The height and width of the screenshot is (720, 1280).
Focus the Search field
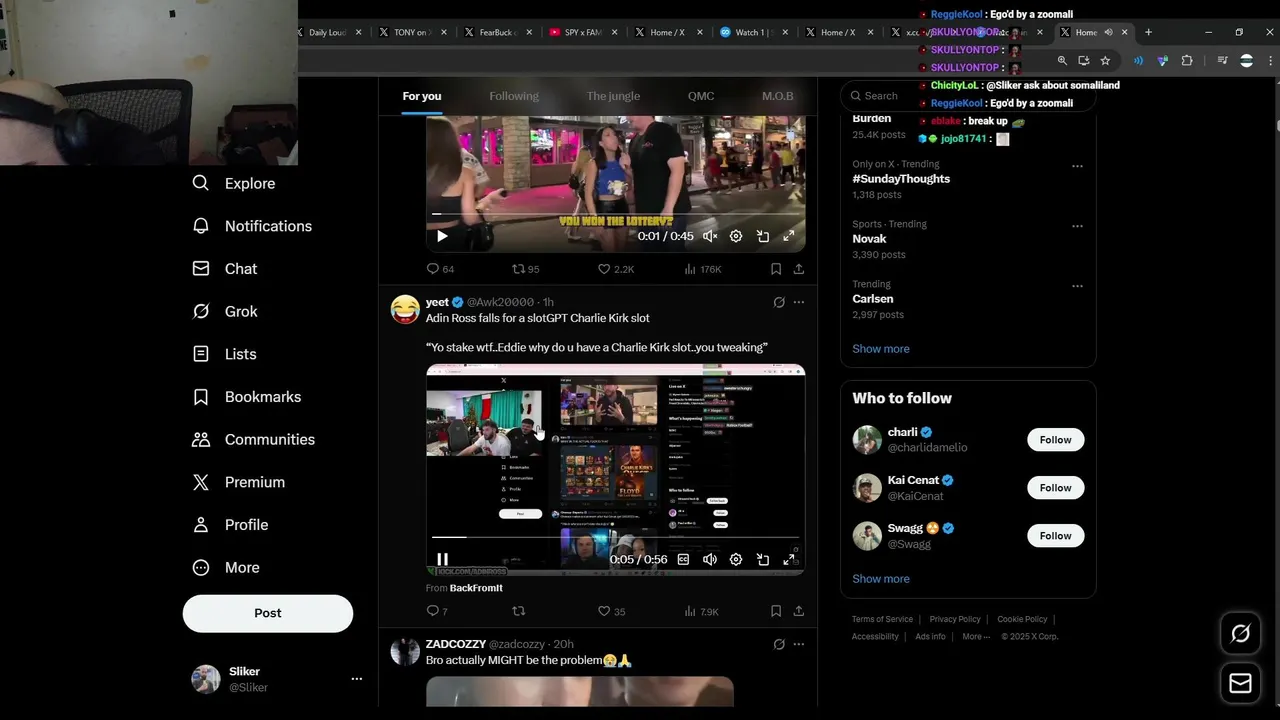968,96
